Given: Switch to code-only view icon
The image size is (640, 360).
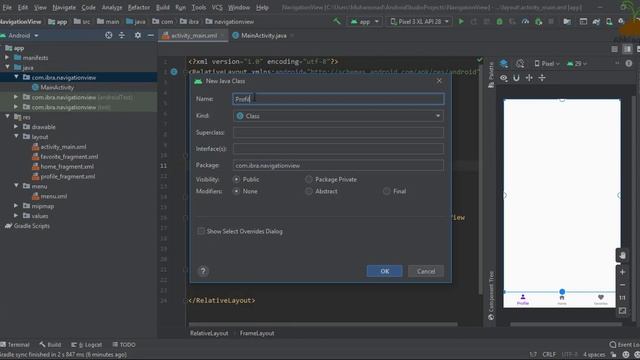Looking at the screenshot, I should 614,49.
